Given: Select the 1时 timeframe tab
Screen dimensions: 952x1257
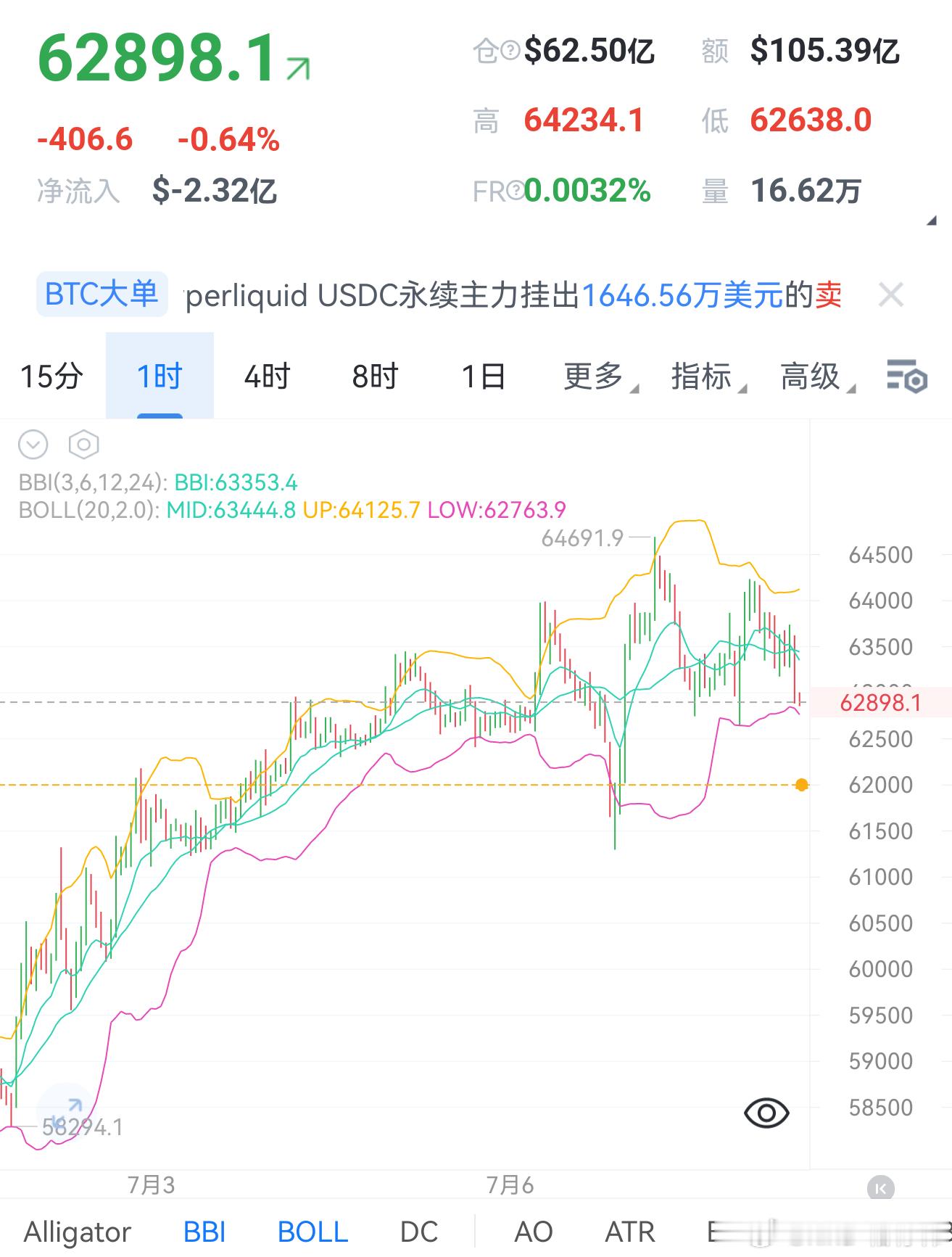Looking at the screenshot, I should click(160, 376).
